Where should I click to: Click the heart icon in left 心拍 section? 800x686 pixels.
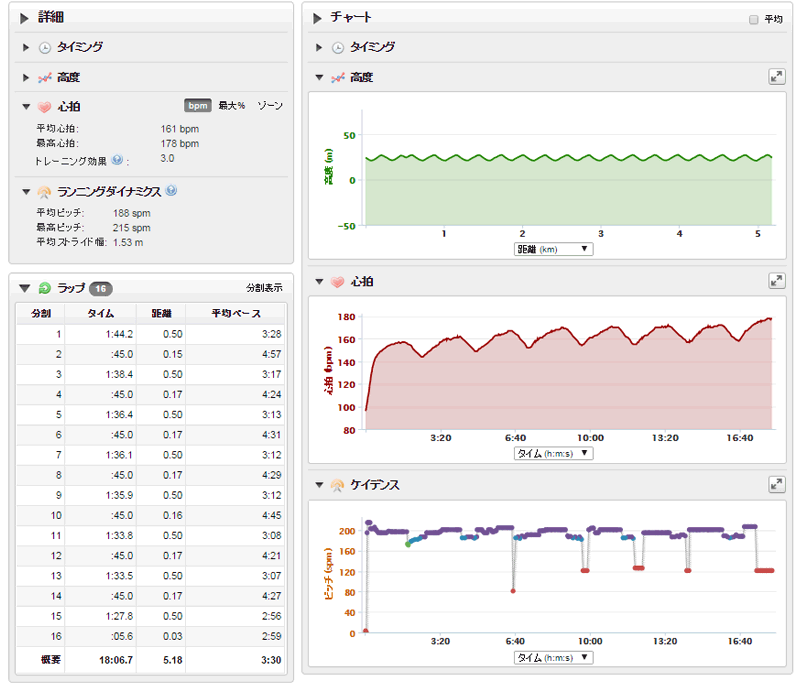pos(45,106)
